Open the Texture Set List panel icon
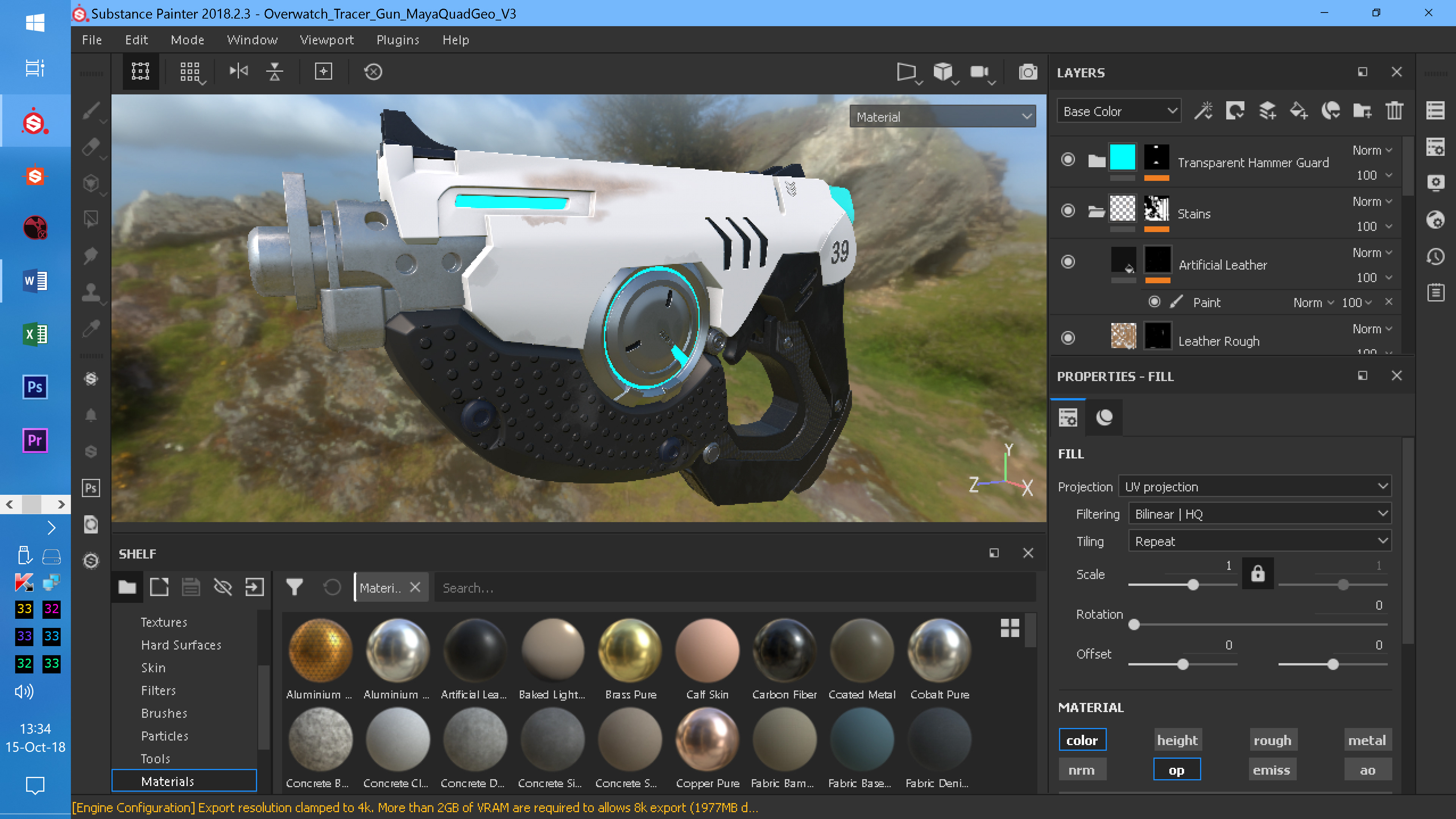 pos(1435,110)
